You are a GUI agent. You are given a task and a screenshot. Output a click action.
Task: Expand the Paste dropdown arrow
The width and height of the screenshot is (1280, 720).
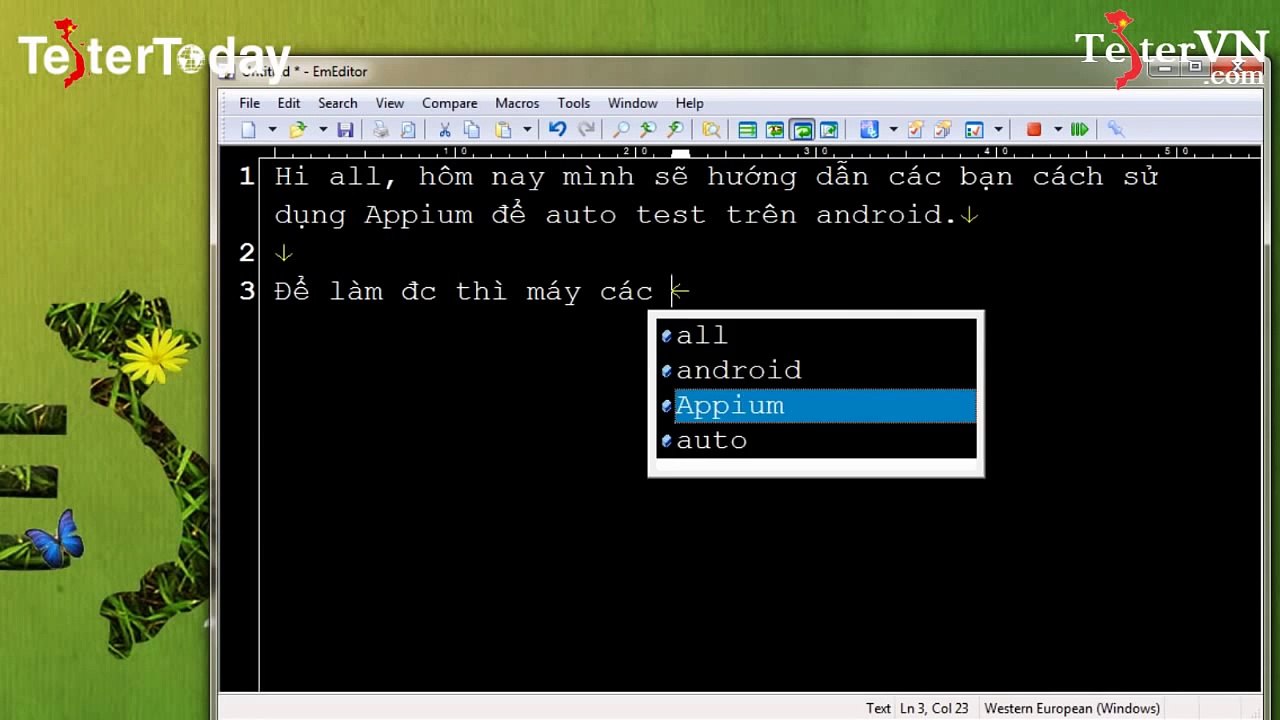[527, 130]
